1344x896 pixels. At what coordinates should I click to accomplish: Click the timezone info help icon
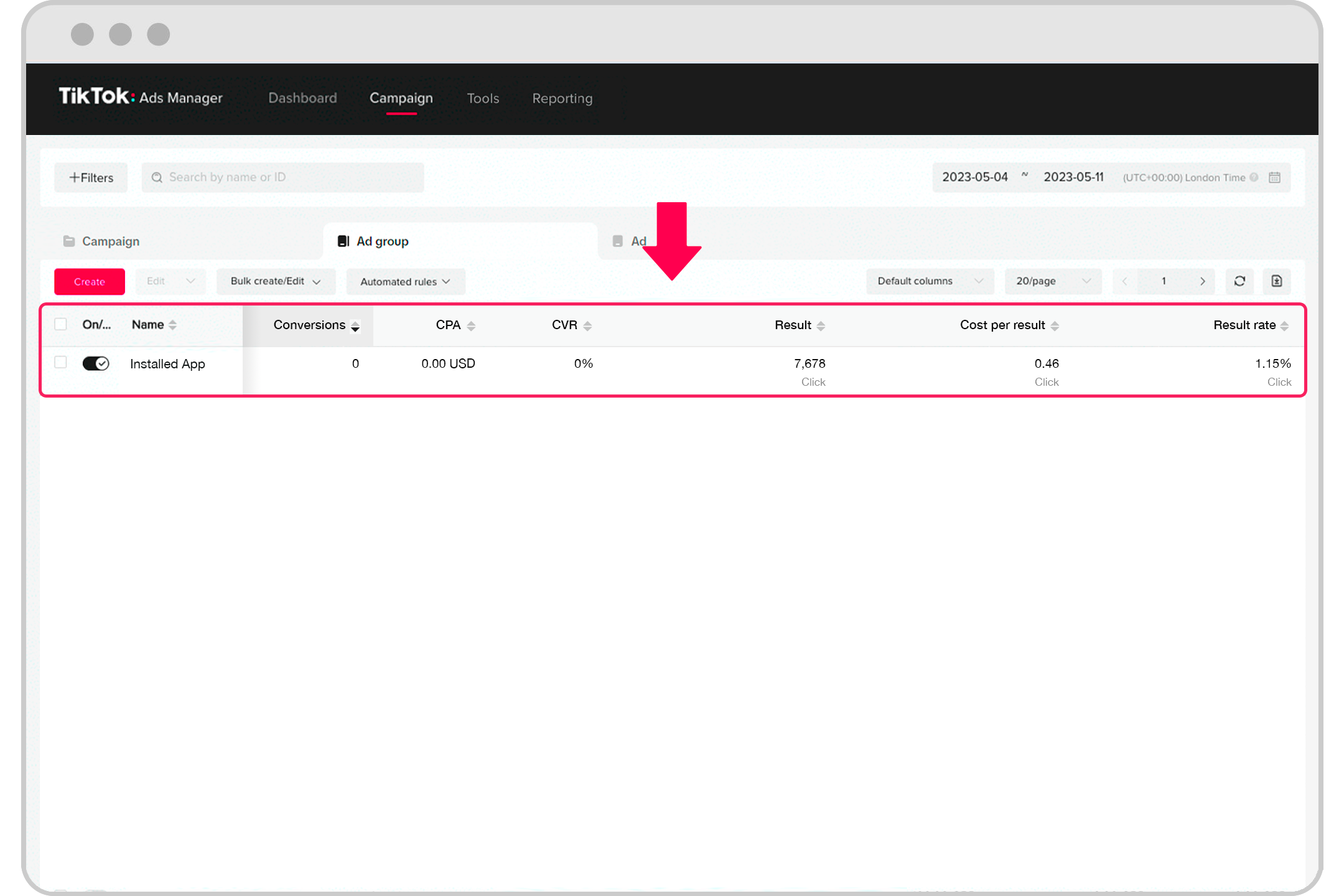[1254, 177]
